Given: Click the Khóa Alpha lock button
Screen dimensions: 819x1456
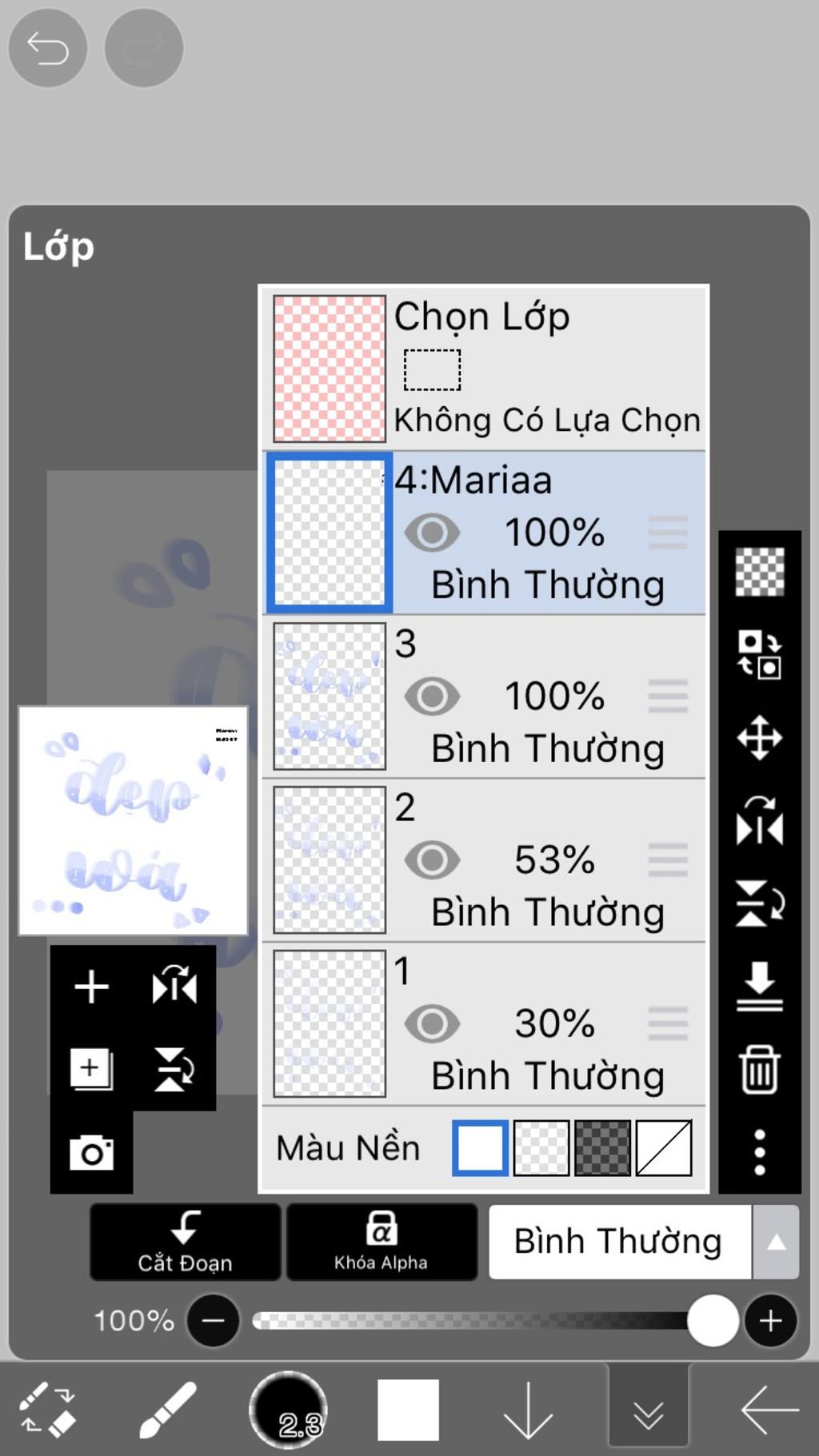Looking at the screenshot, I should click(x=382, y=1242).
